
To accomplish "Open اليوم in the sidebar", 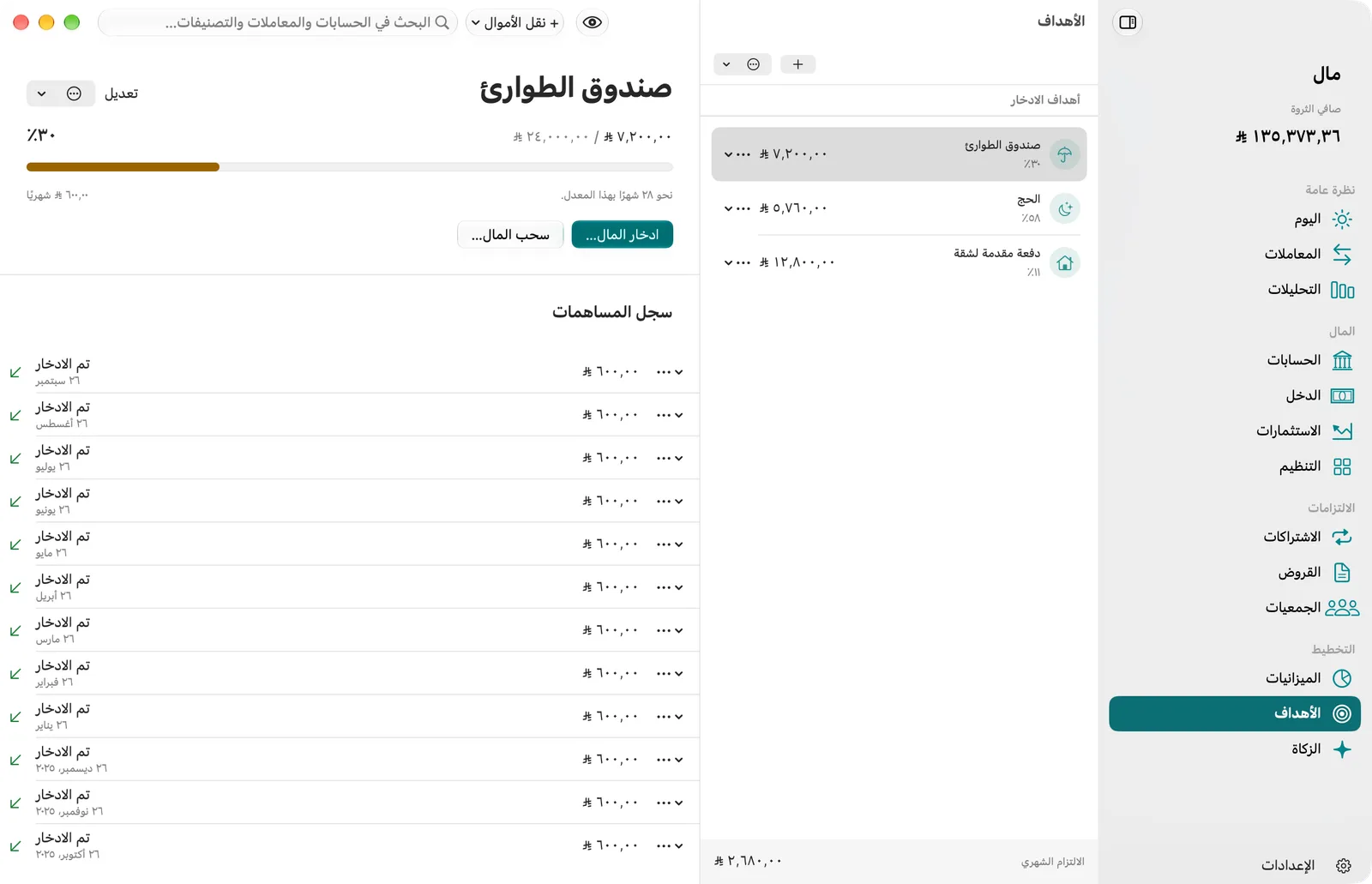I will tap(1235, 219).
